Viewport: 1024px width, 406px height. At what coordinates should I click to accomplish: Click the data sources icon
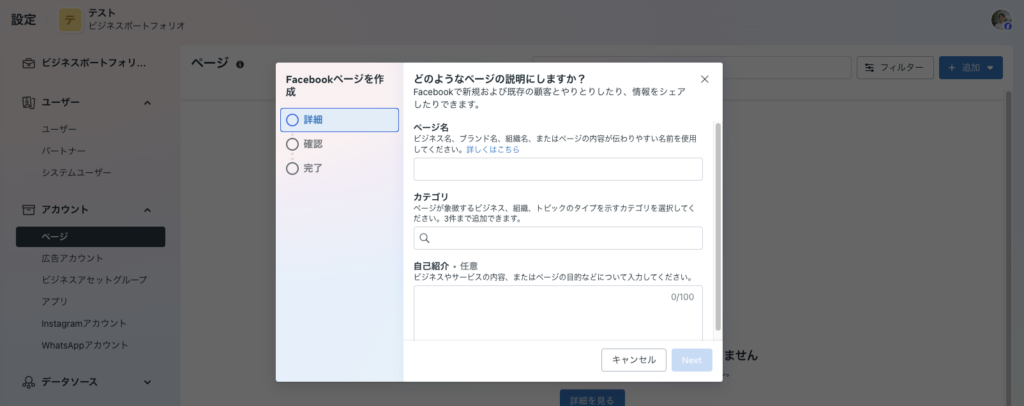click(28, 381)
